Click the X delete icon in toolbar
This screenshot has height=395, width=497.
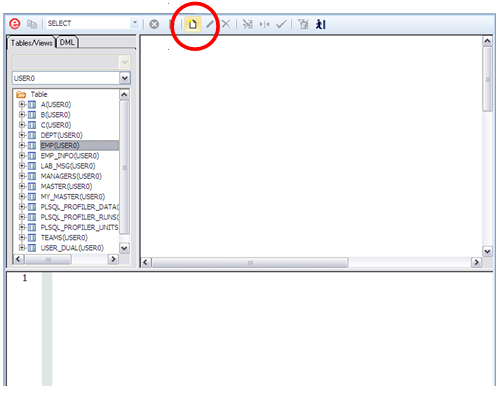pos(226,24)
